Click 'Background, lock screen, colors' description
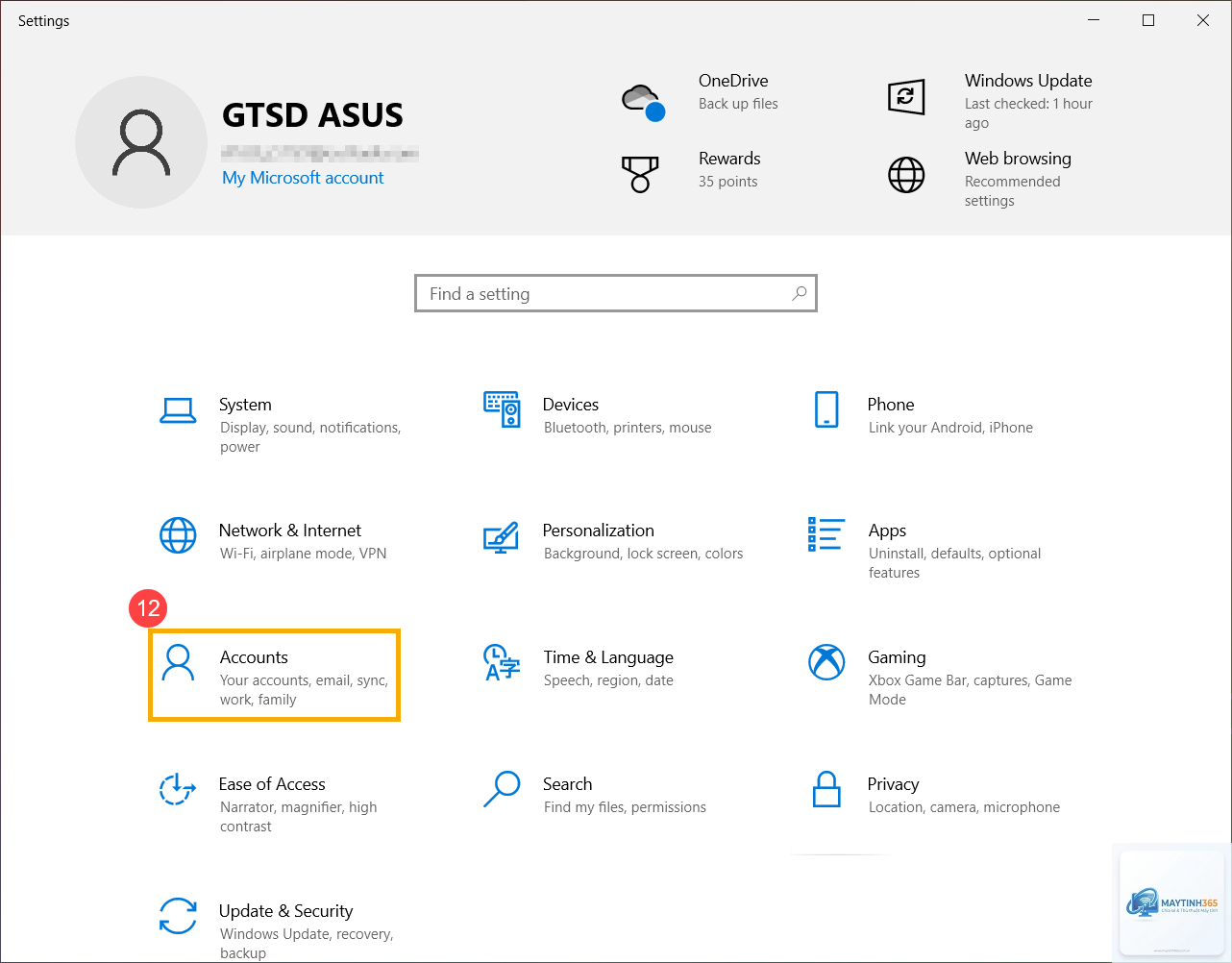This screenshot has height=963, width=1232. 644,554
